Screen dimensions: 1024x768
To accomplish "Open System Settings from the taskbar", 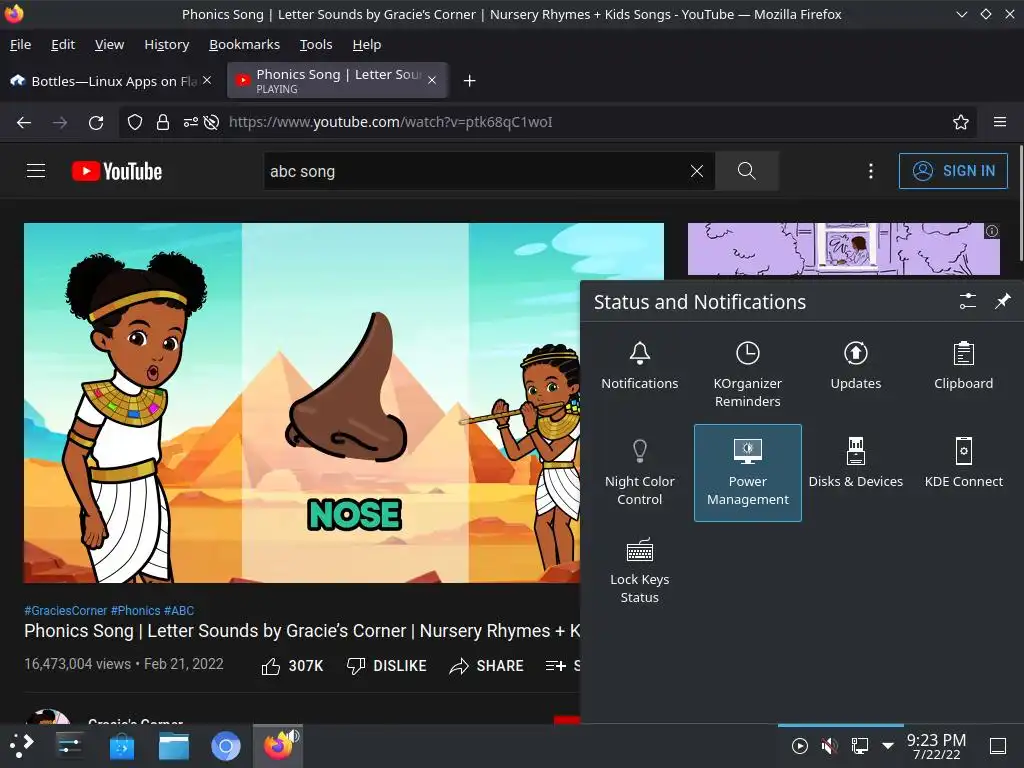I will coord(69,745).
